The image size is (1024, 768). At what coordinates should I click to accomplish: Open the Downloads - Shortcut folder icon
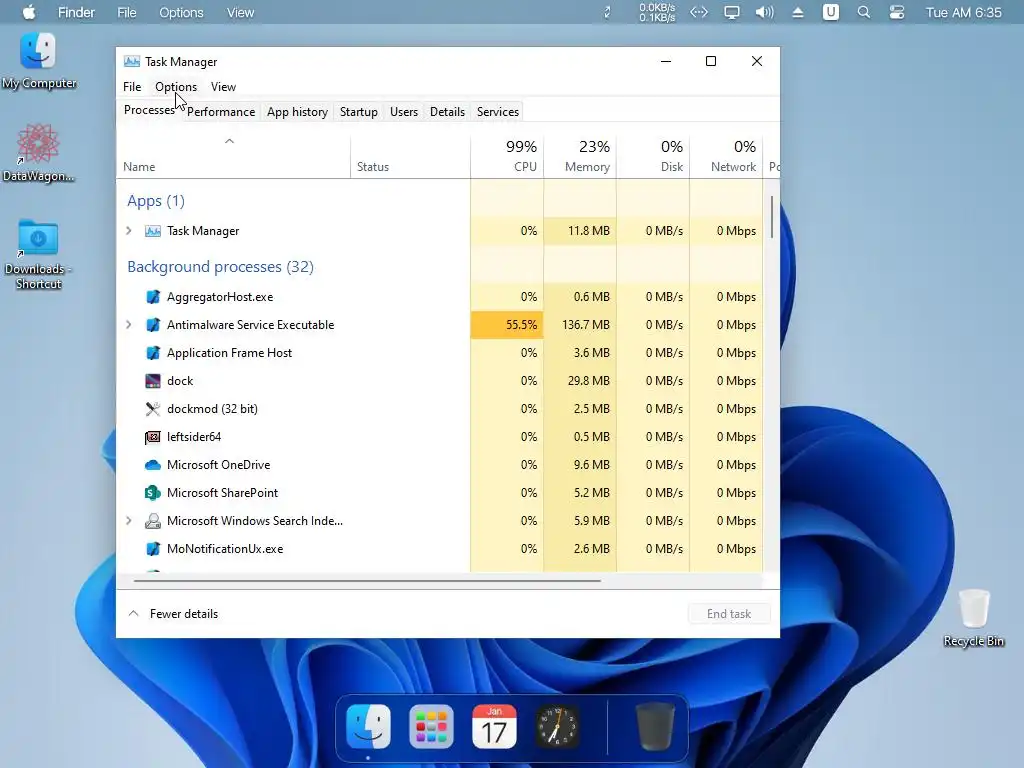tap(38, 254)
